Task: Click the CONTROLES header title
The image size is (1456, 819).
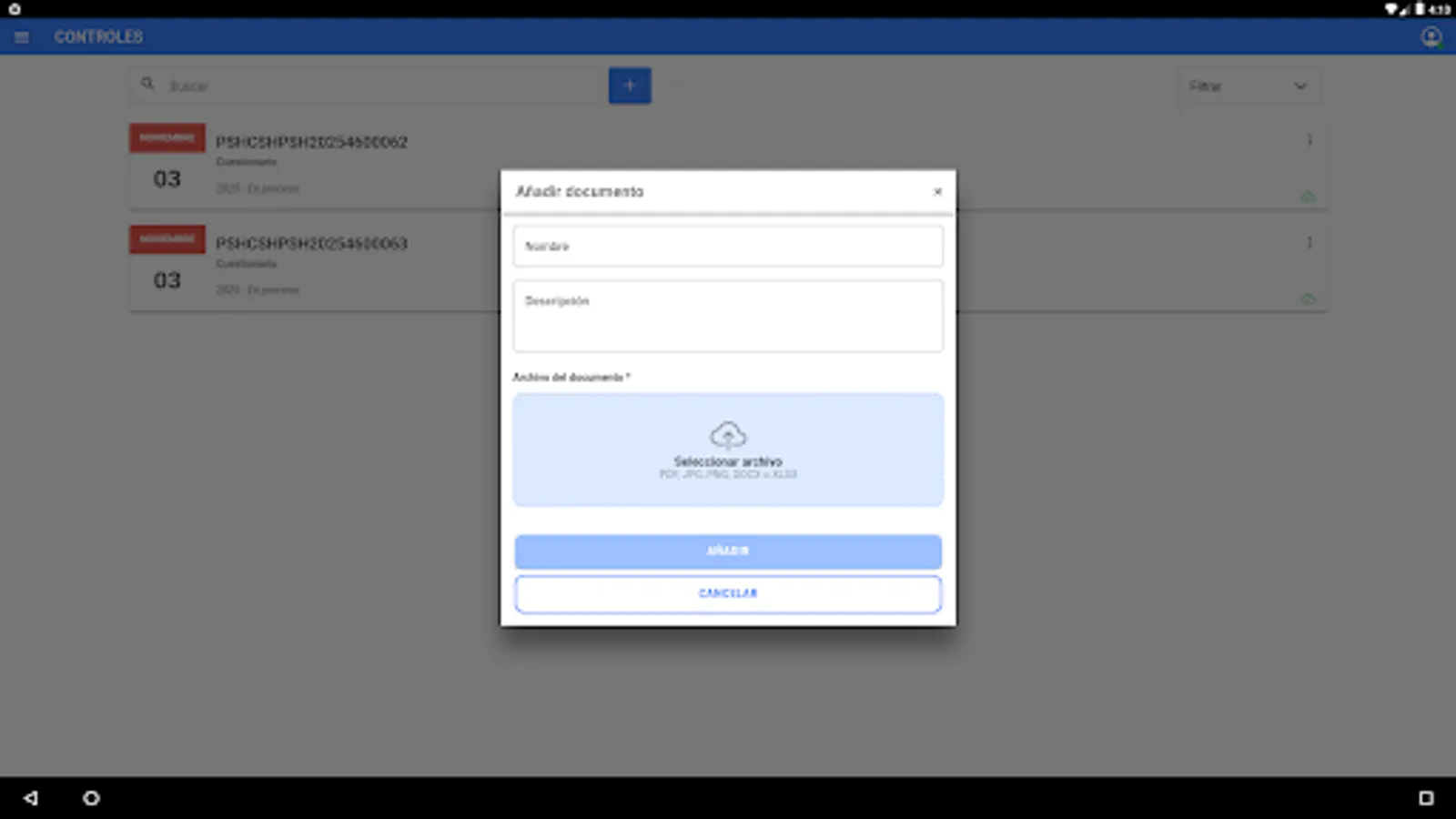Action: click(98, 37)
